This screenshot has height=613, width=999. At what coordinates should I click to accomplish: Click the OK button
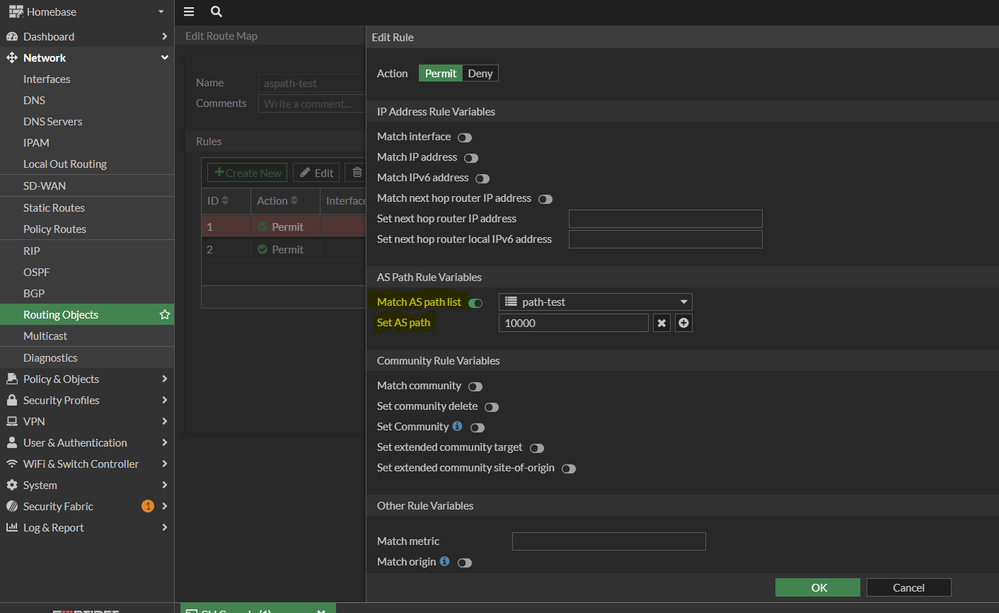coord(818,587)
